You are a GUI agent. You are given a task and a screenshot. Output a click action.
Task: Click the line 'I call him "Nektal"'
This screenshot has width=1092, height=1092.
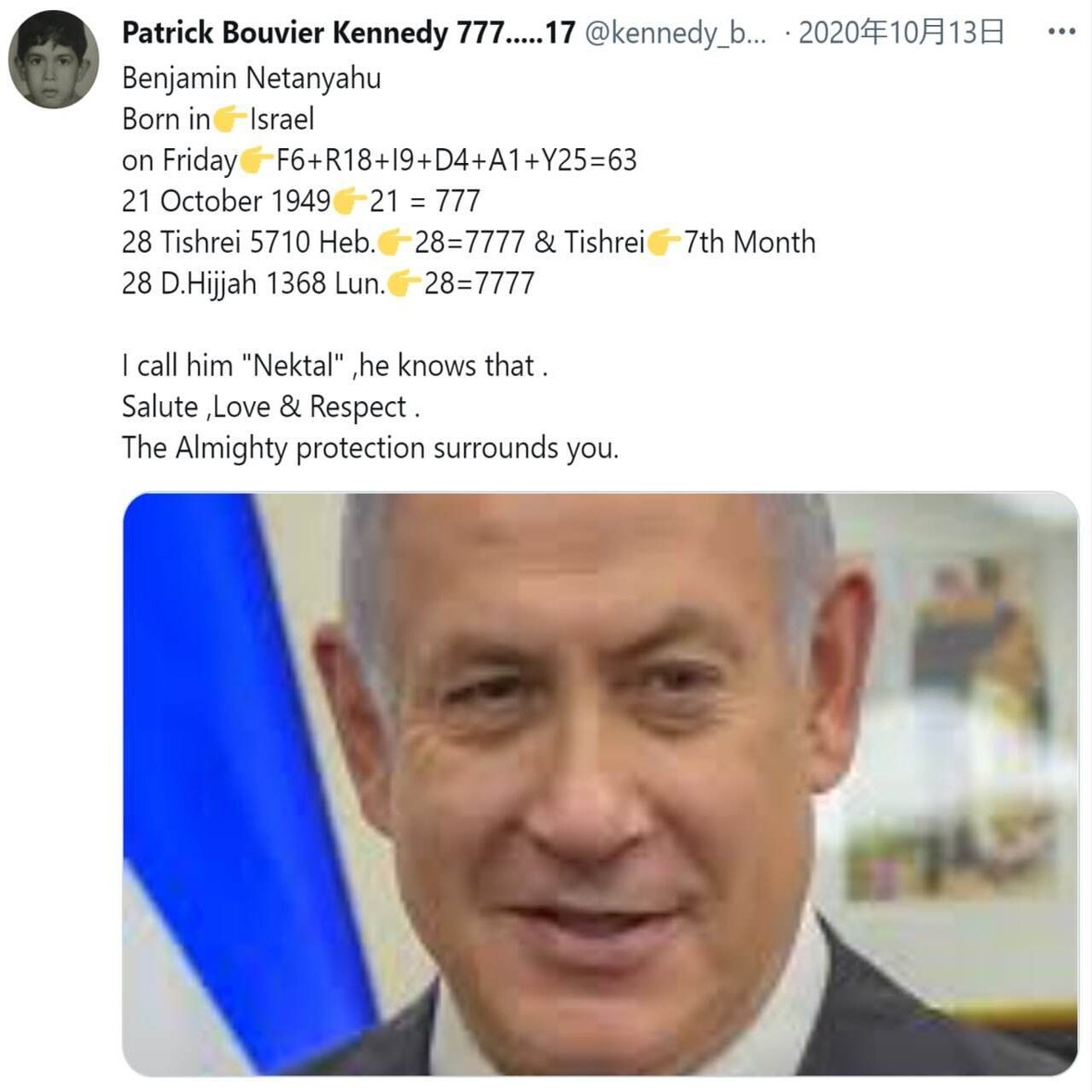pos(335,366)
